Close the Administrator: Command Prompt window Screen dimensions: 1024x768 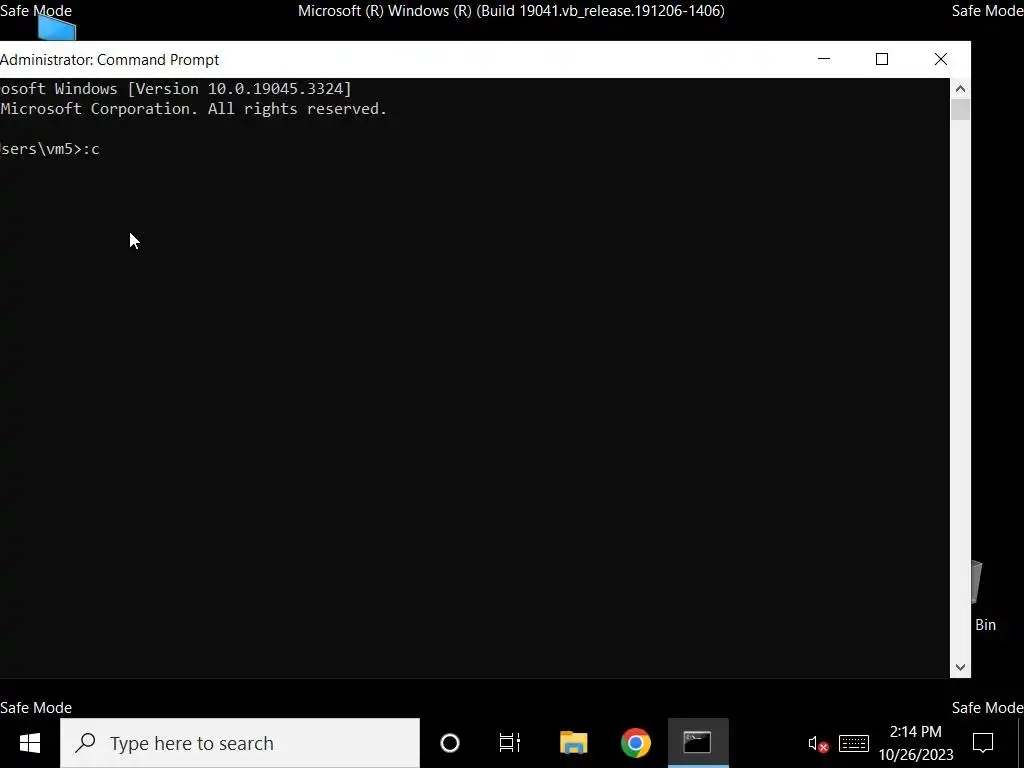[940, 59]
